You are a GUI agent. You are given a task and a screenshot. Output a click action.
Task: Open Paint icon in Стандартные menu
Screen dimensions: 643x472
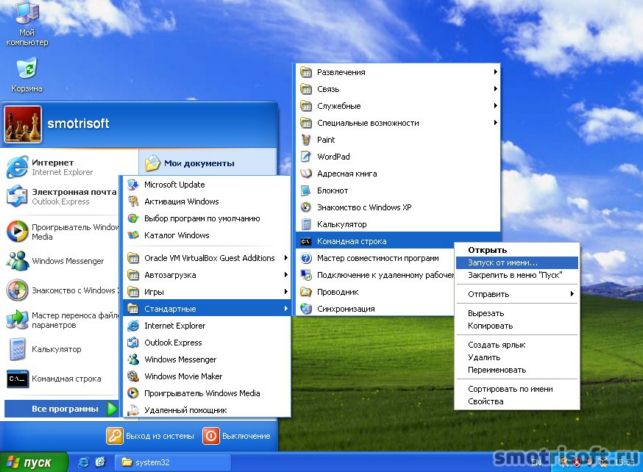(306, 140)
